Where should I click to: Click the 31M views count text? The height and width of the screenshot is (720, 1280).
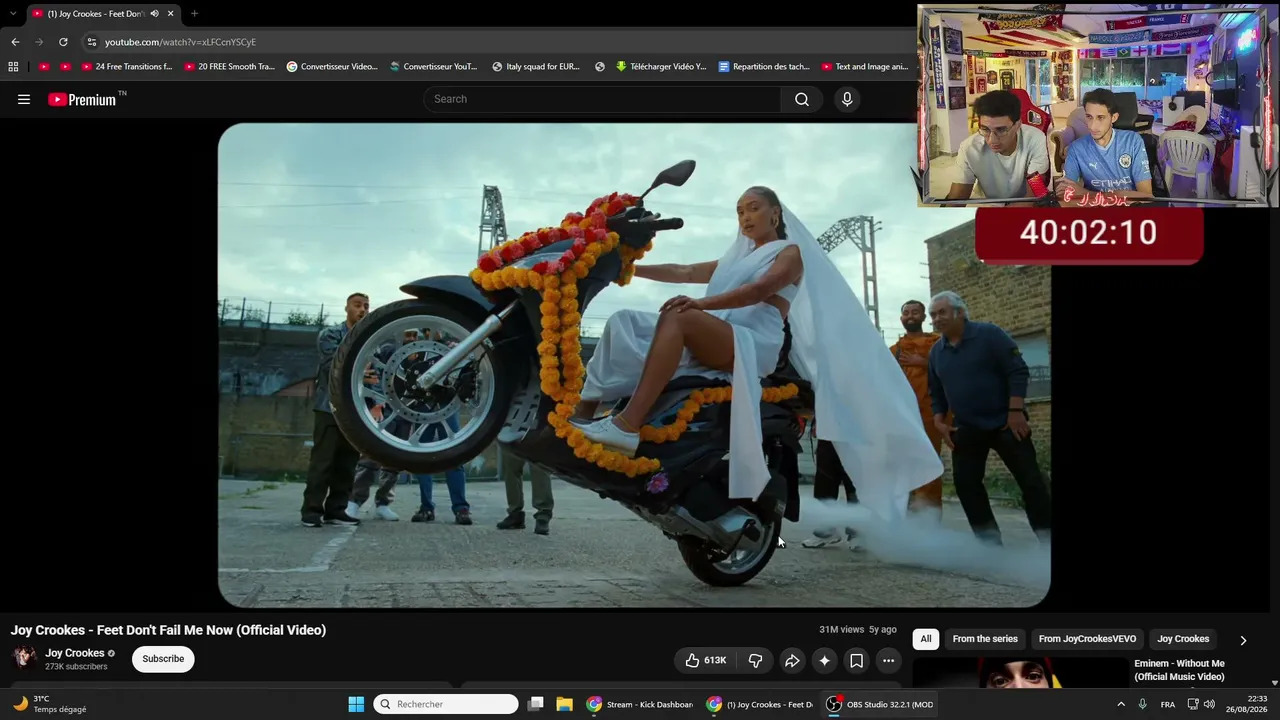[841, 630]
